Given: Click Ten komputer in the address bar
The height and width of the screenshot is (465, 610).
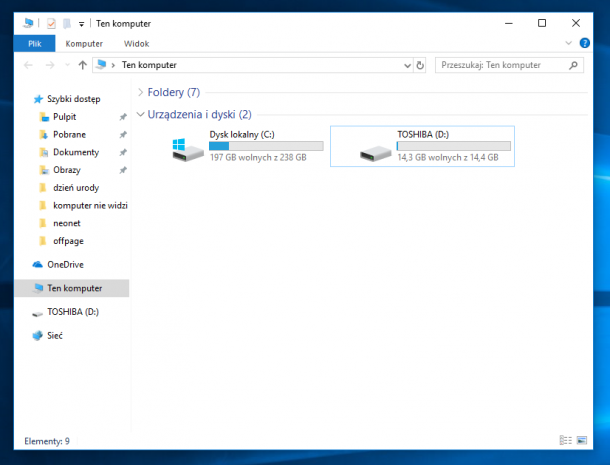Looking at the screenshot, I should click(x=149, y=65).
